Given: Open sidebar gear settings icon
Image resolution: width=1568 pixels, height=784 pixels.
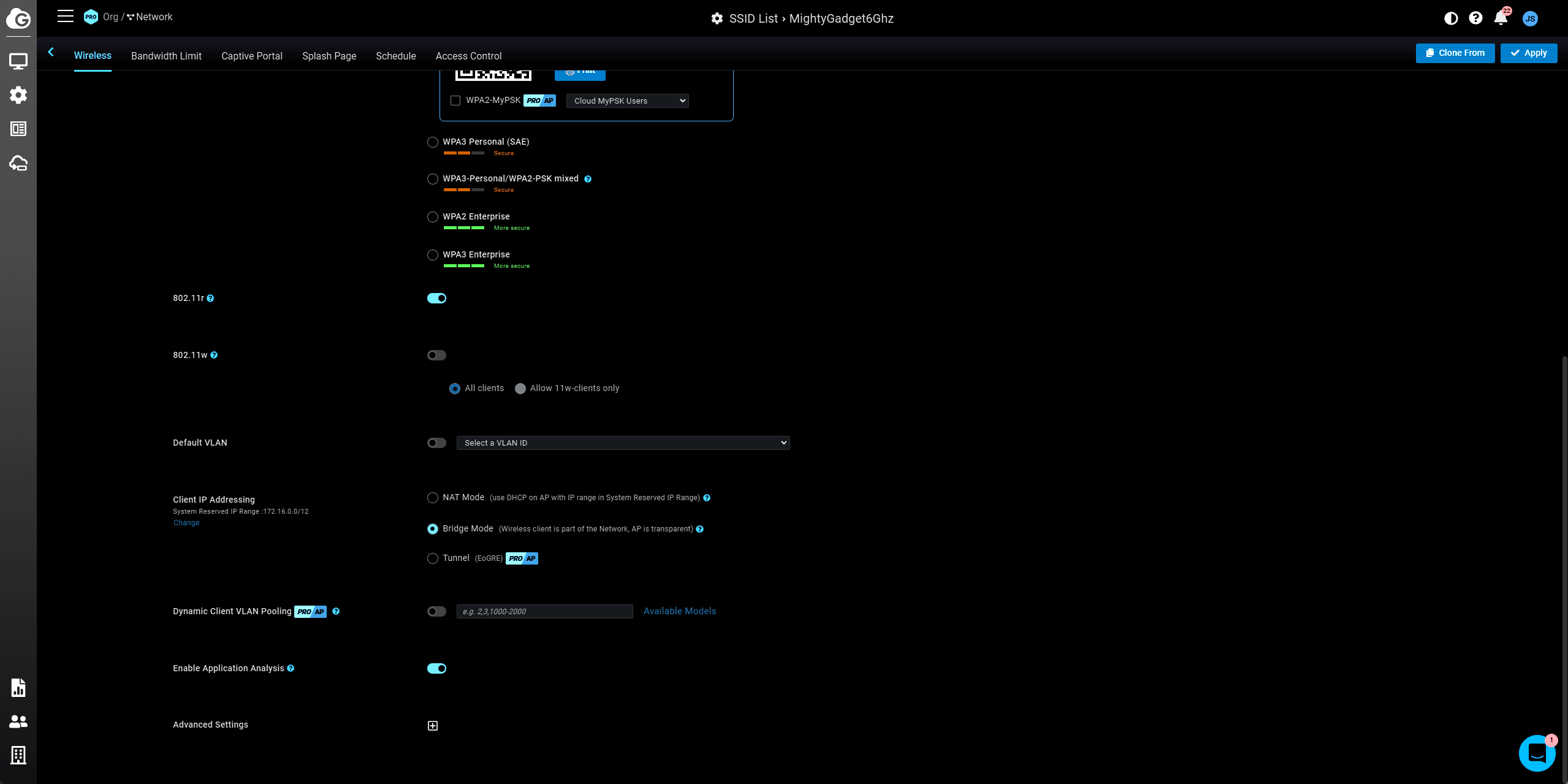Looking at the screenshot, I should pyautogui.click(x=18, y=95).
